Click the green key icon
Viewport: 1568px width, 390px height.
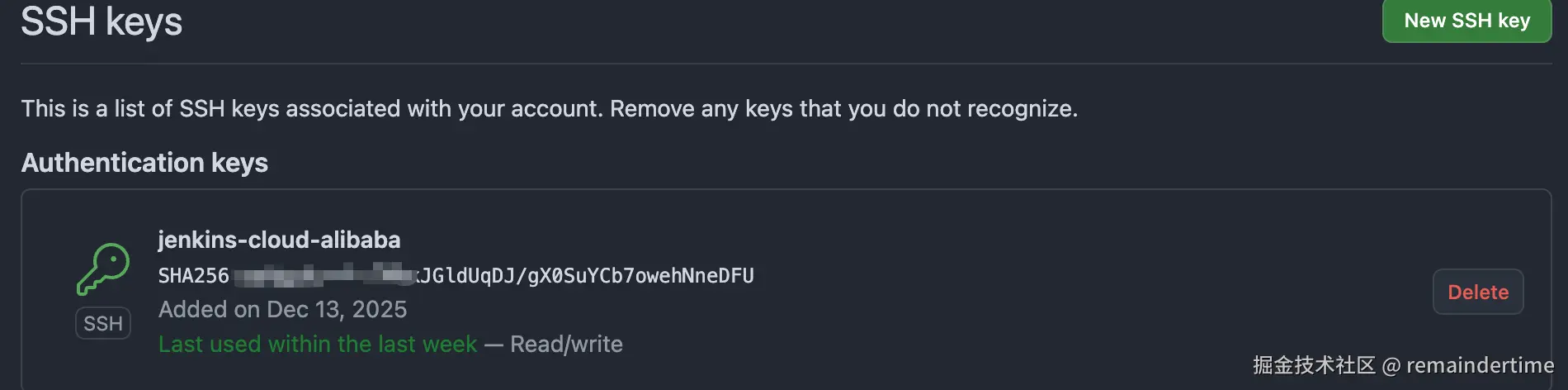click(103, 269)
